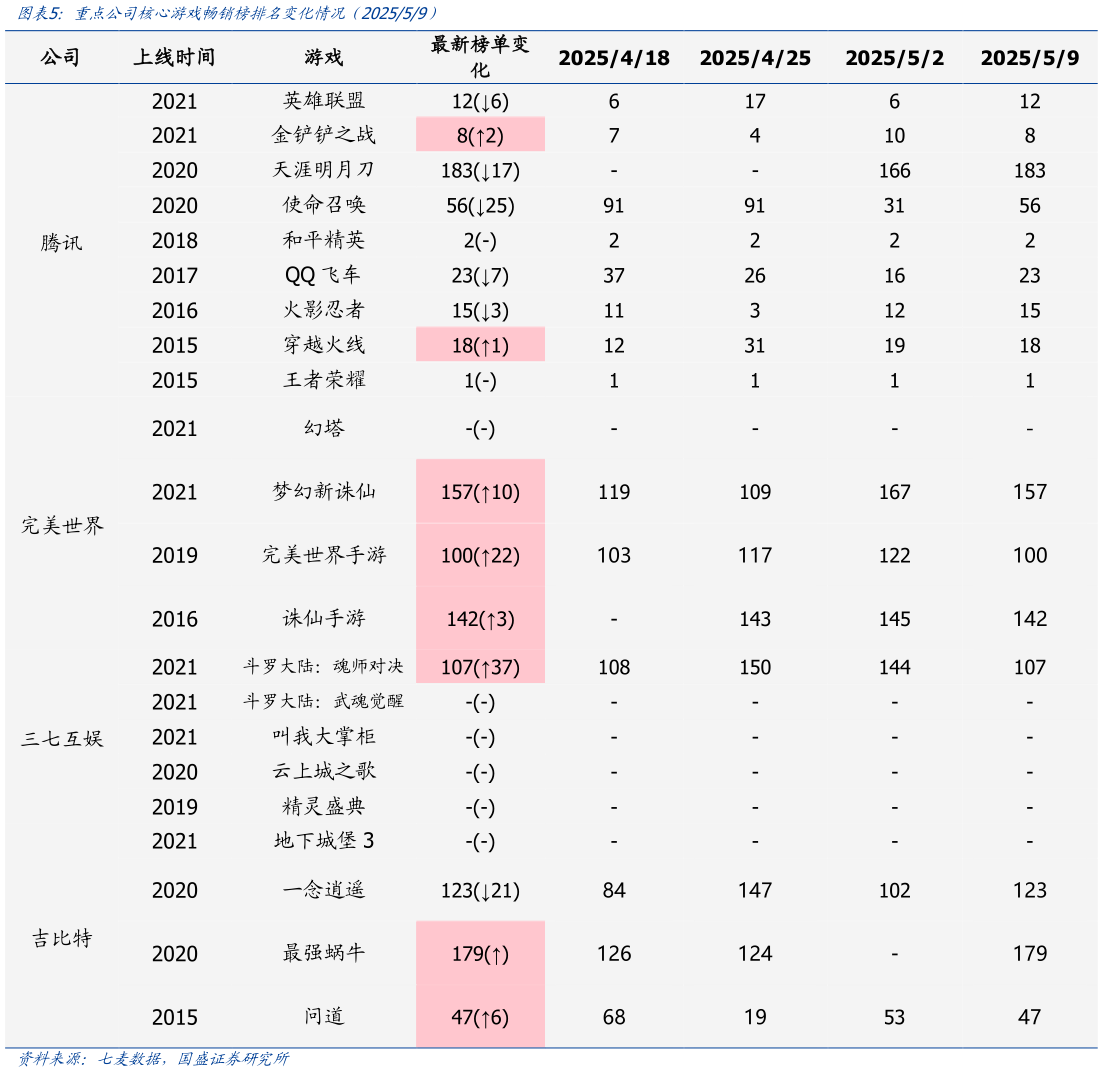Image resolution: width=1103 pixels, height=1072 pixels.
Task: Click the 问道 highlighted rank cell
Action: click(x=480, y=1017)
